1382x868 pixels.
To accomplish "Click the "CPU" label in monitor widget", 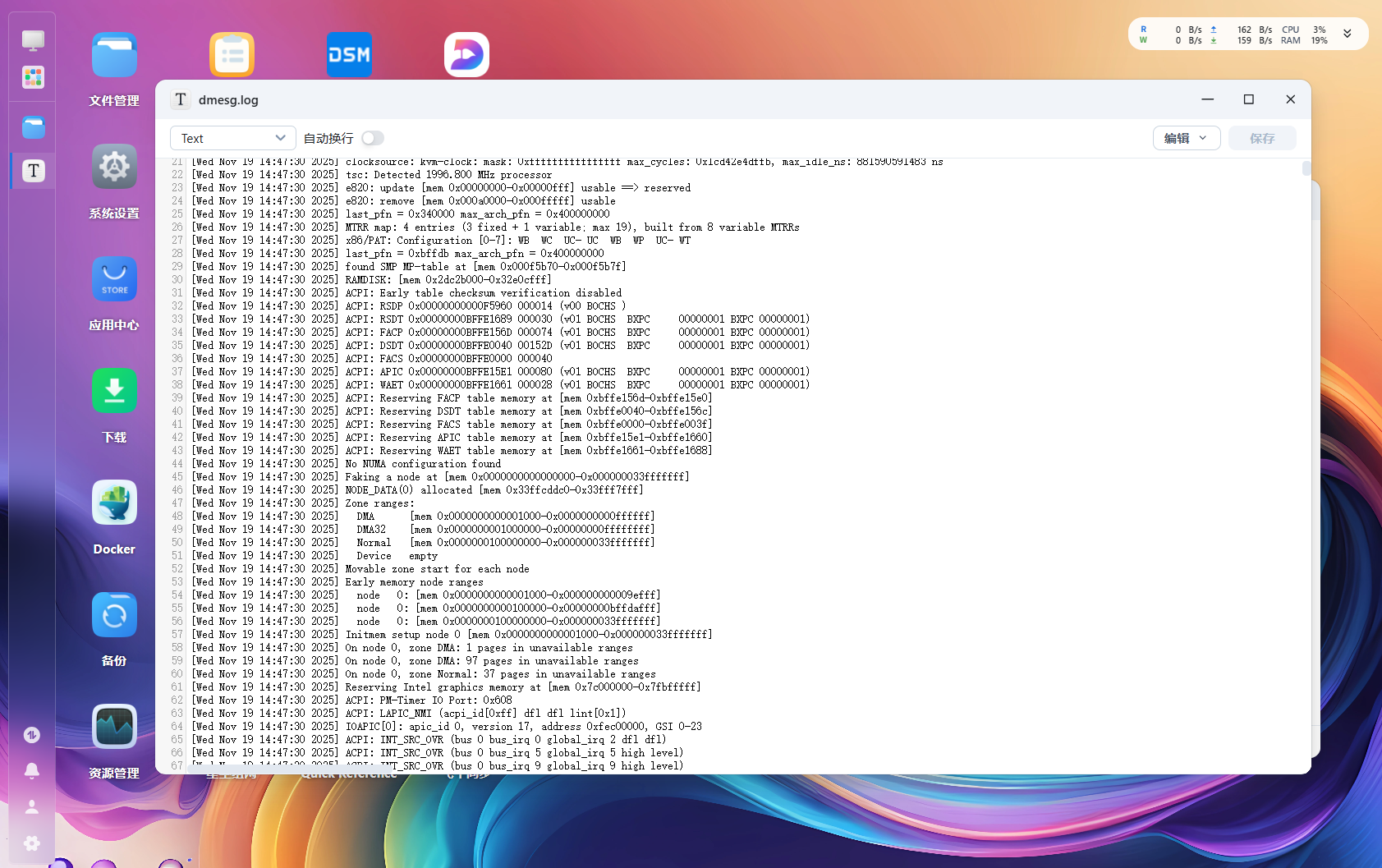I will [1291, 30].
